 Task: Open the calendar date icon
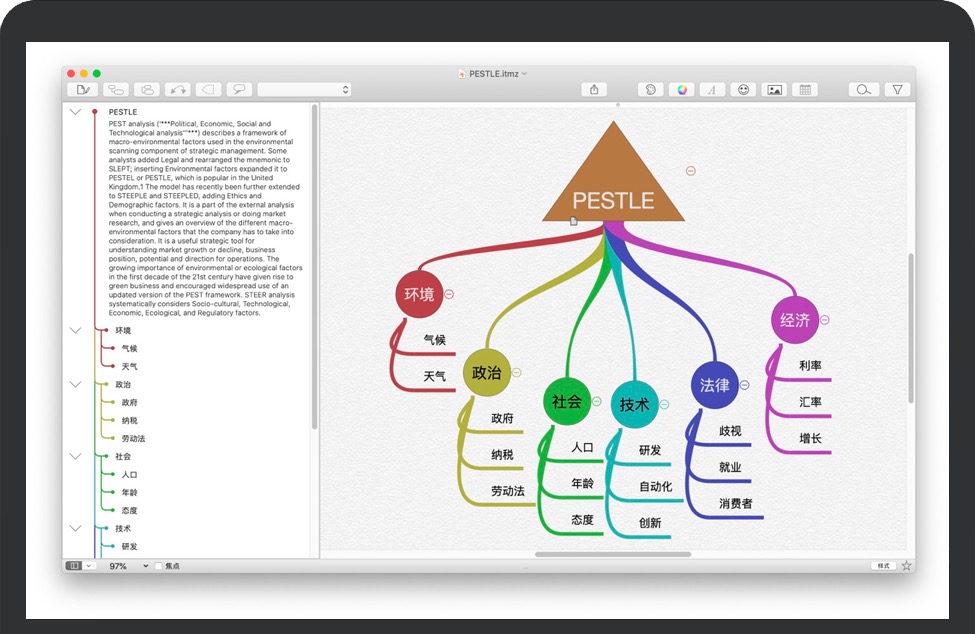(805, 90)
